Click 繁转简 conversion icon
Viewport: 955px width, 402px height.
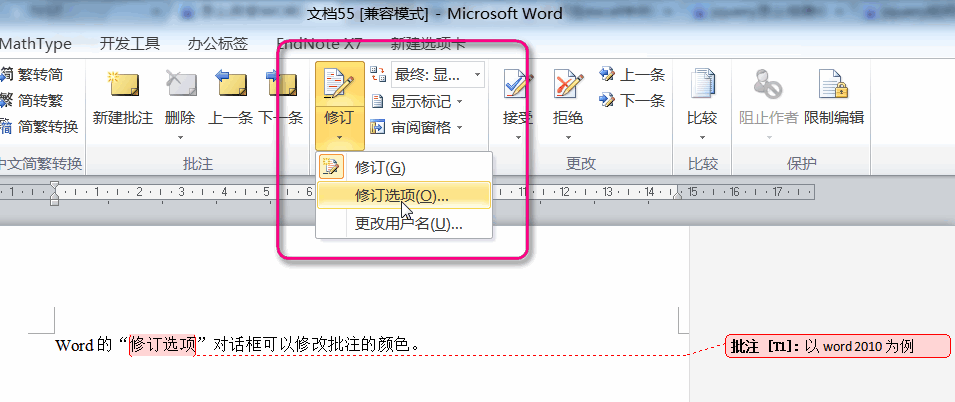pyautogui.click(x=6, y=75)
